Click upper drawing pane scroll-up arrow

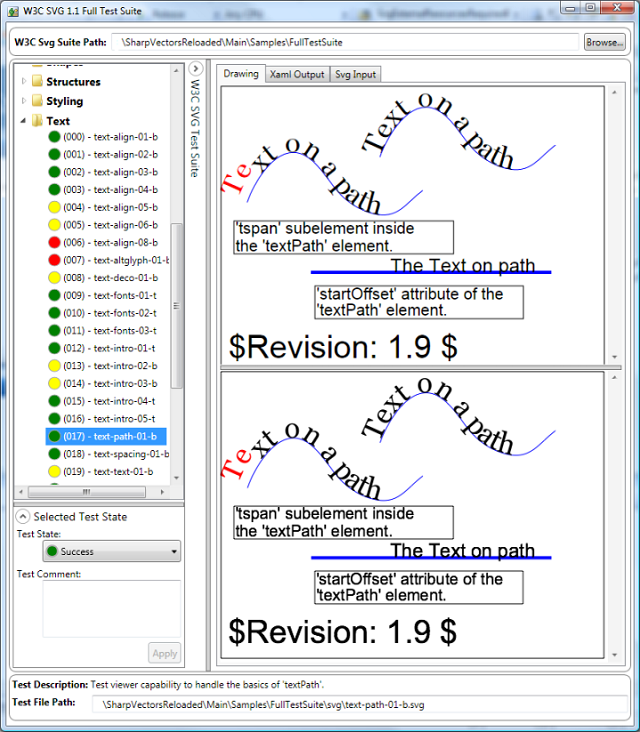coord(614,92)
